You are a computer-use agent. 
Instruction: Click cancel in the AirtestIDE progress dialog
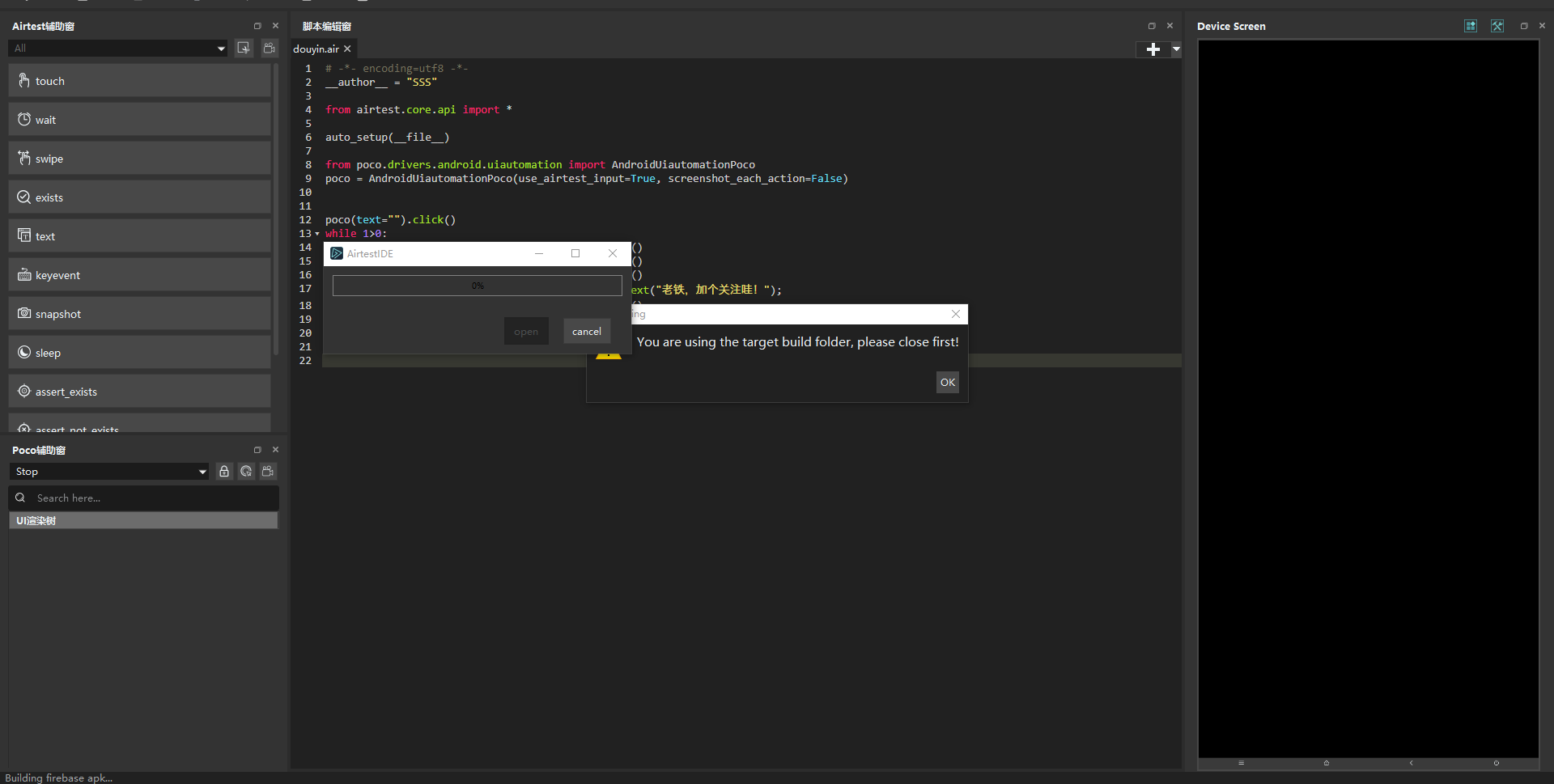pos(587,331)
